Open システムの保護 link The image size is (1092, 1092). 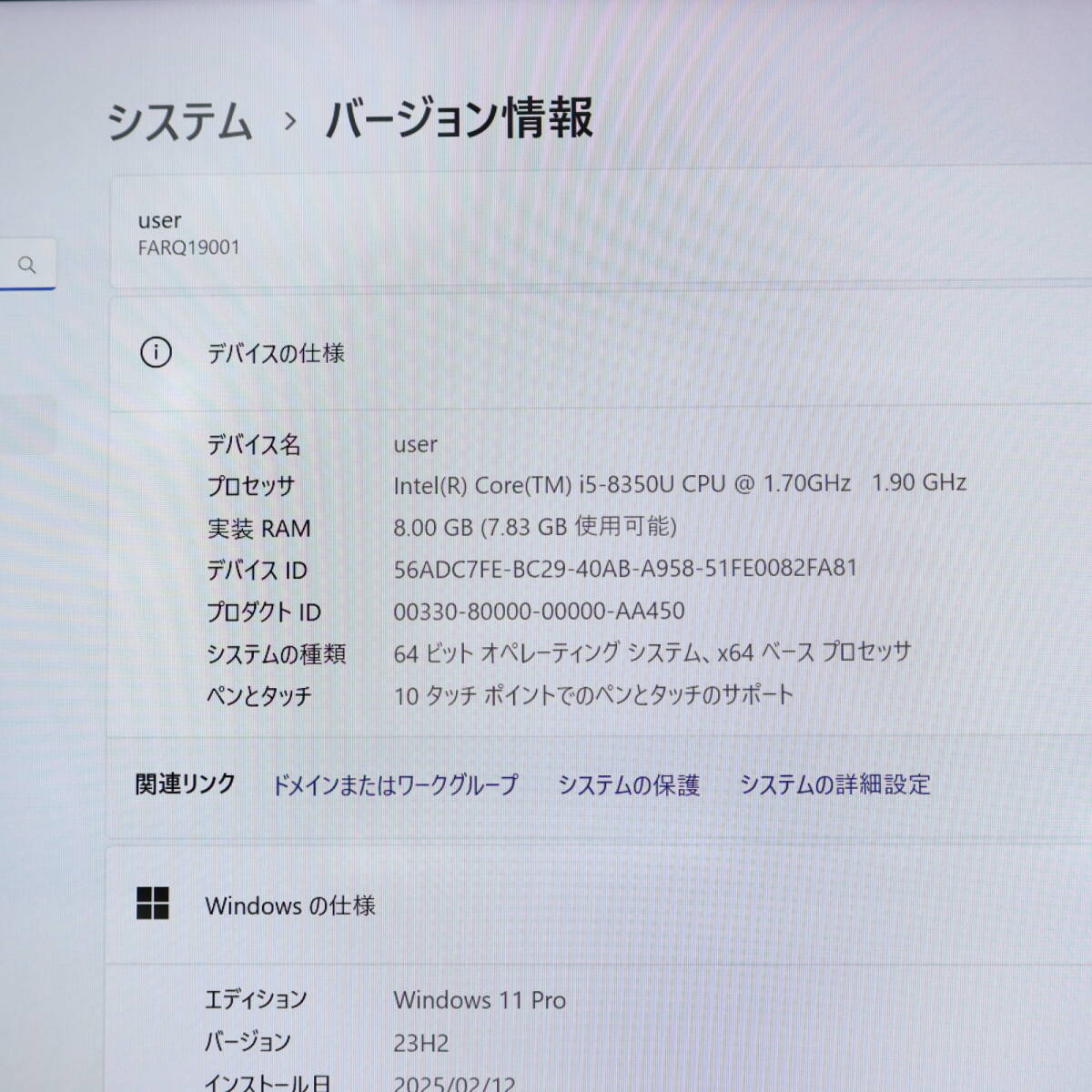pos(629,784)
